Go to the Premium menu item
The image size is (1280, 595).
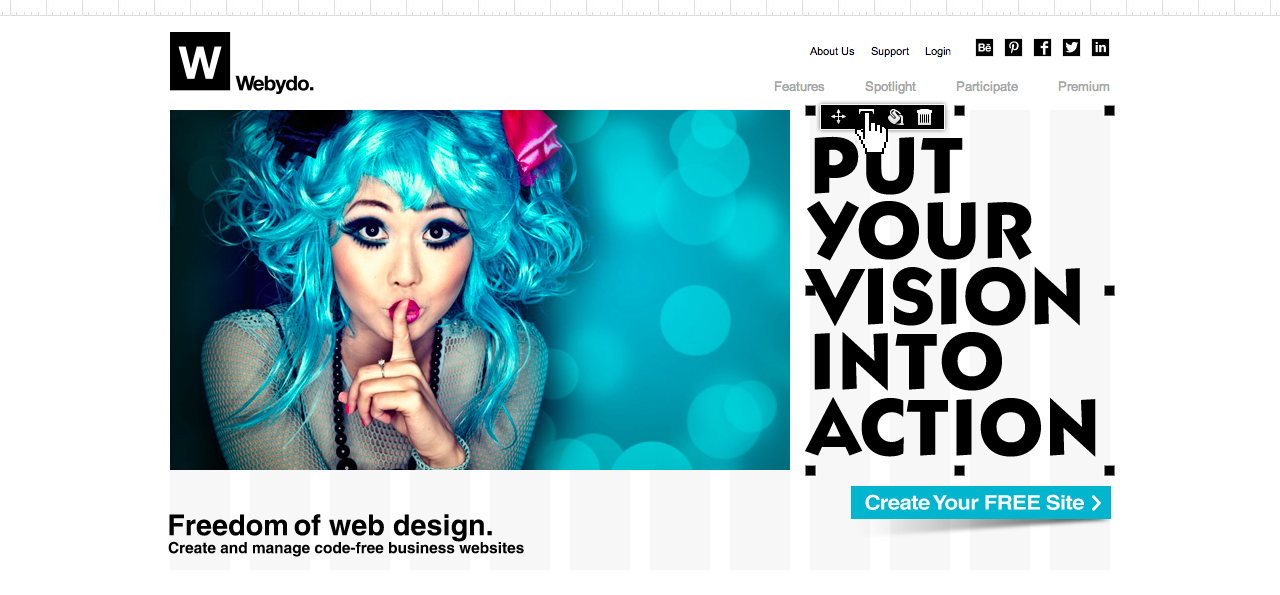pos(1084,86)
